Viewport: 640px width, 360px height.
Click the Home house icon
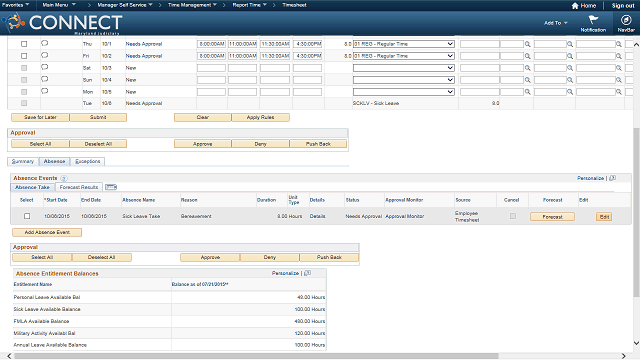pyautogui.click(x=575, y=6)
